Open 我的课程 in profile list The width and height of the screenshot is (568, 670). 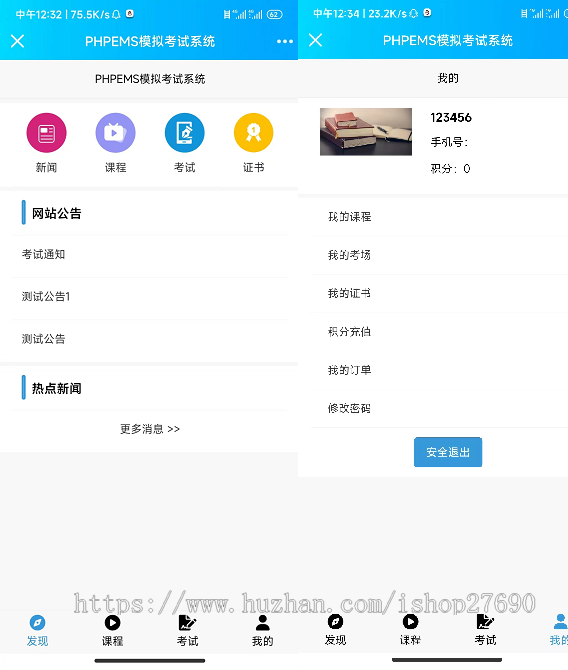coord(439,217)
